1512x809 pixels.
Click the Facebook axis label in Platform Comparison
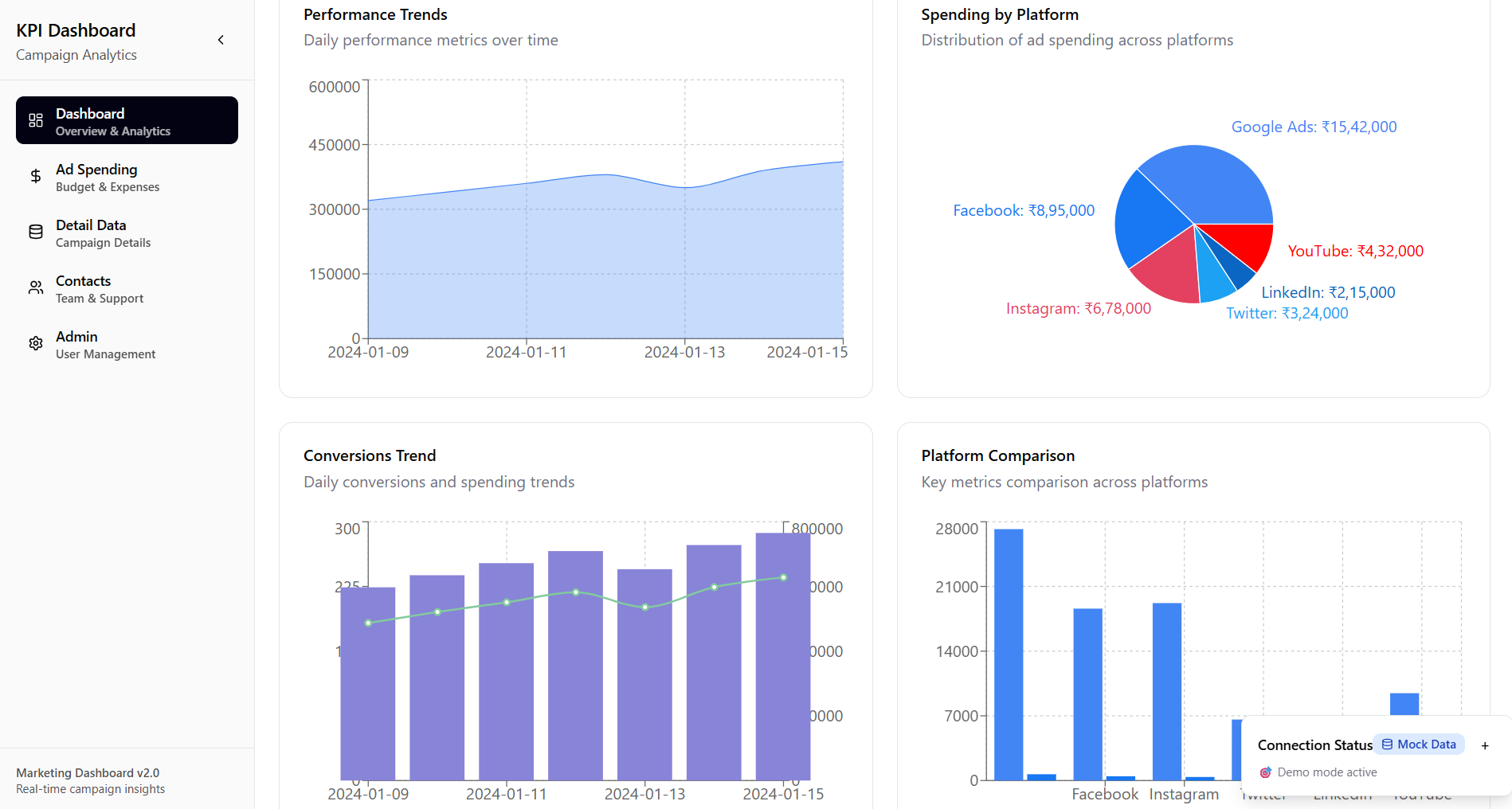pyautogui.click(x=1105, y=794)
